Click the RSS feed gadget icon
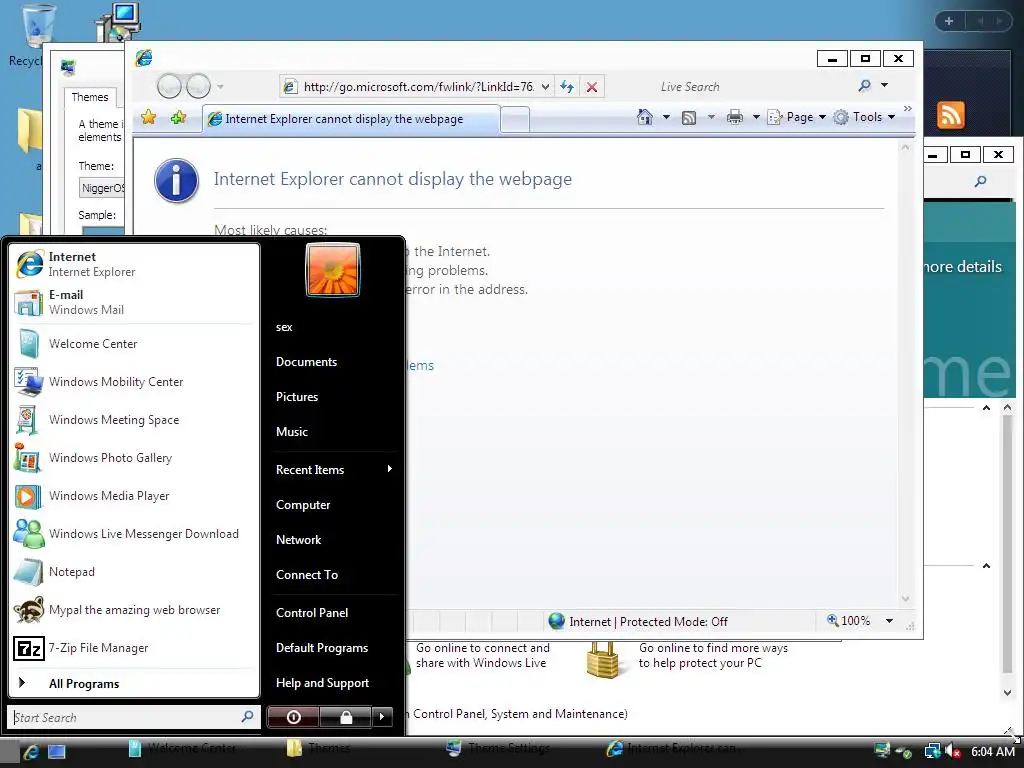Viewport: 1024px width, 768px height. (x=951, y=115)
